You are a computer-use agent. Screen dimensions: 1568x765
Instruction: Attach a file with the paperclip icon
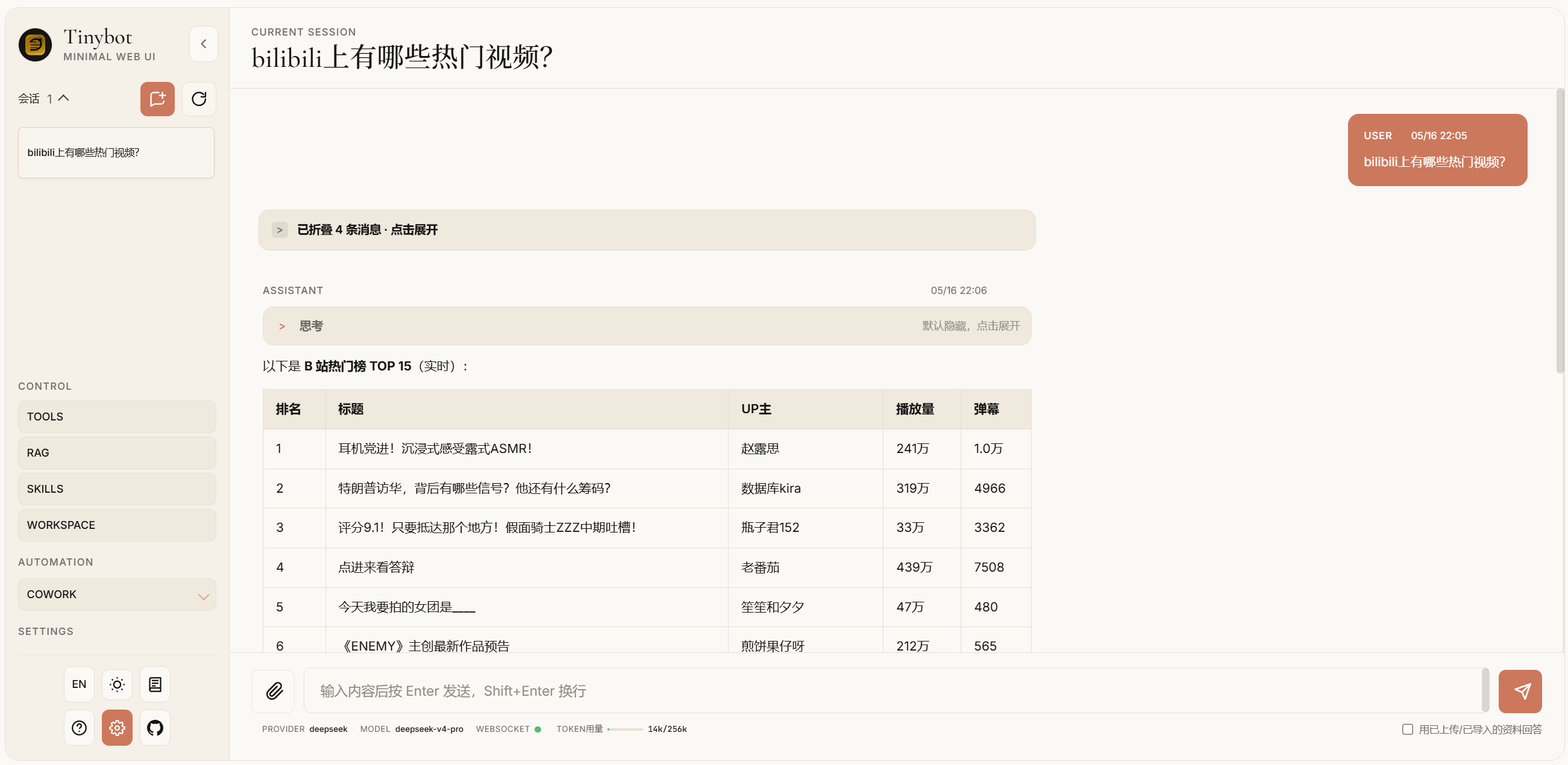(x=274, y=691)
